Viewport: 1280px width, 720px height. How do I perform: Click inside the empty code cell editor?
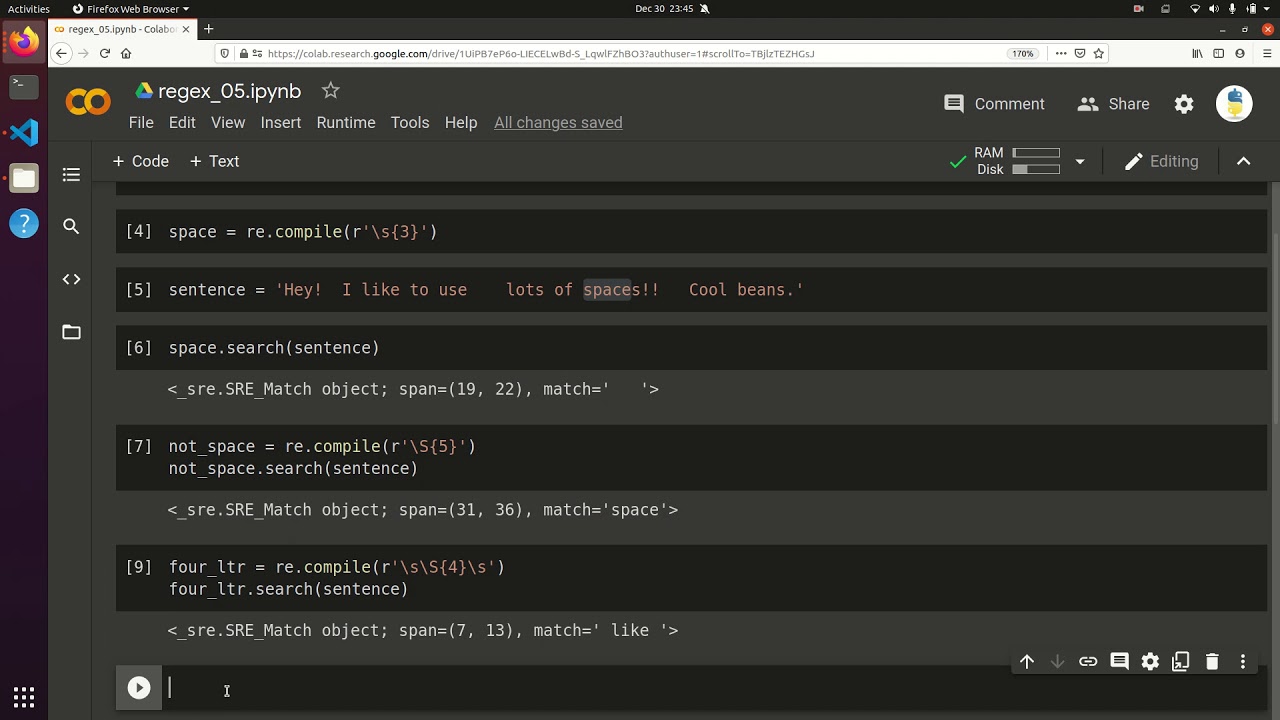(x=600, y=688)
